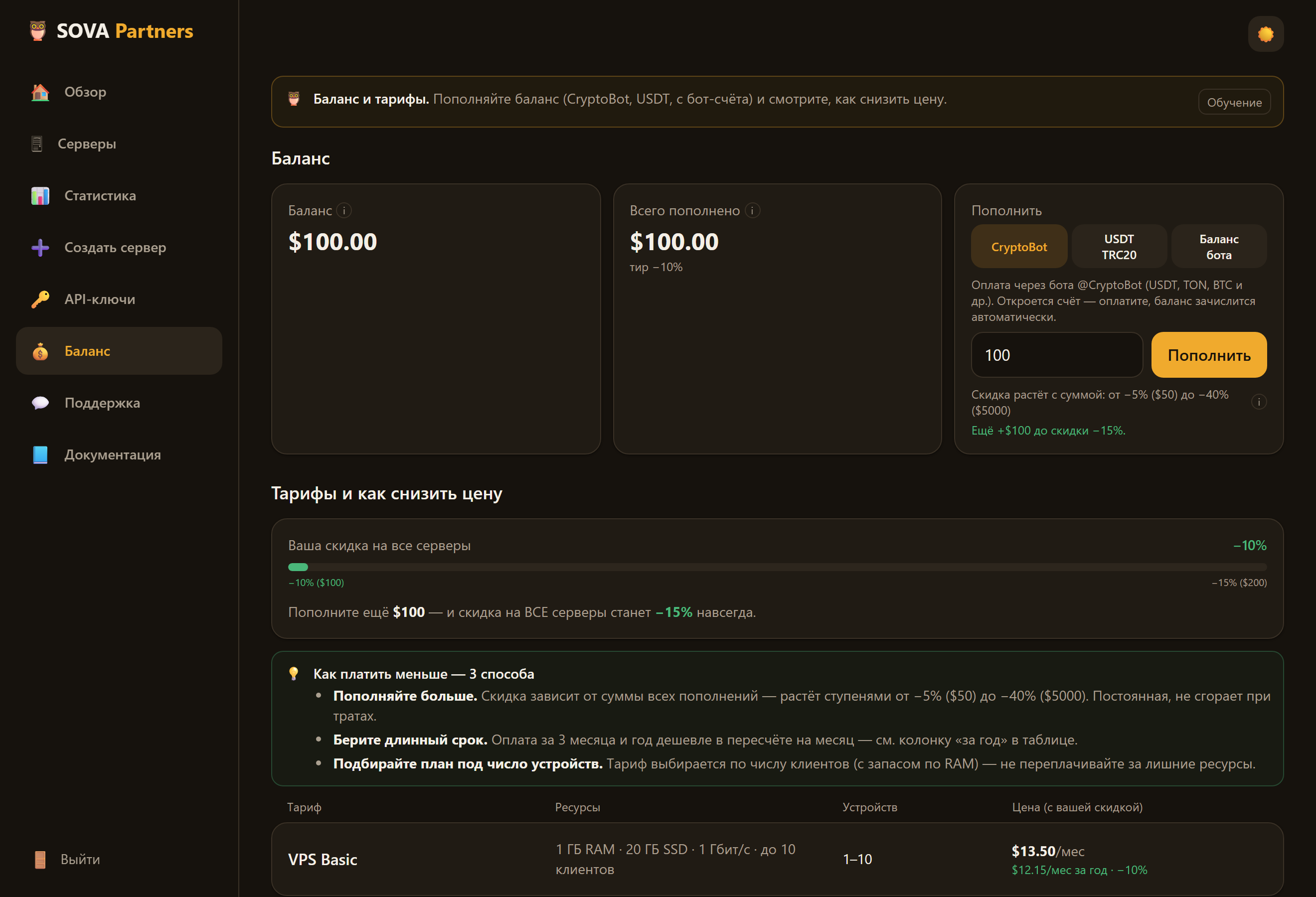The height and width of the screenshot is (897, 1316).
Task: Click the '1–10' devices cell
Action: tap(857, 859)
